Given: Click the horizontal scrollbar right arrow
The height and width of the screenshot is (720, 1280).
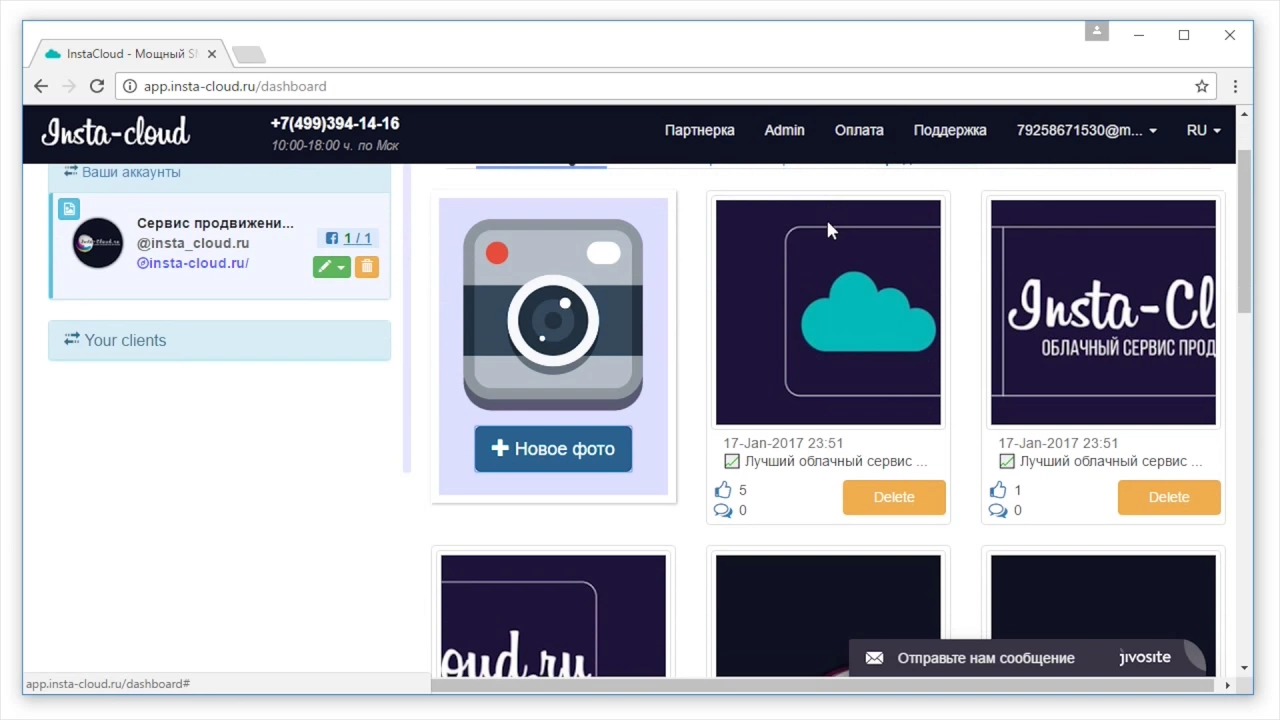Looking at the screenshot, I should 1228,685.
